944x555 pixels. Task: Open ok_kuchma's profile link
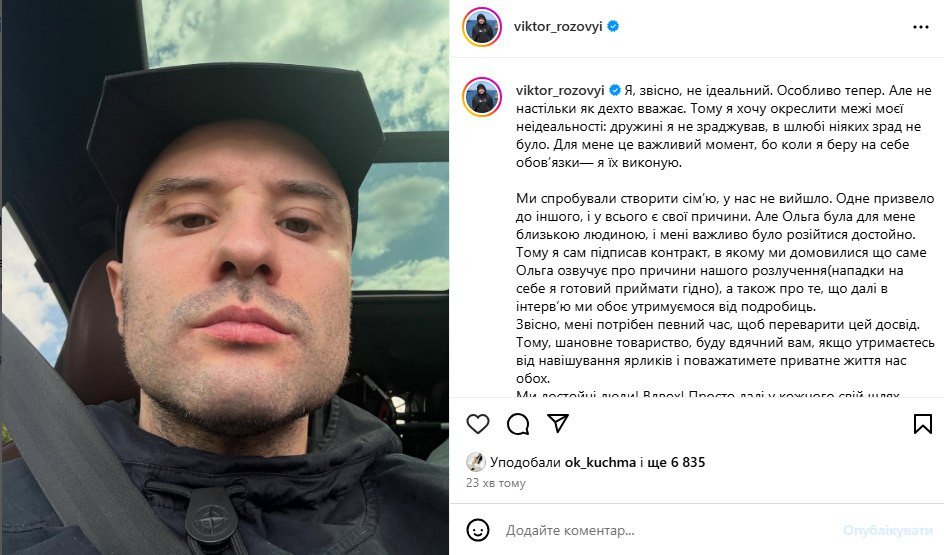point(600,462)
